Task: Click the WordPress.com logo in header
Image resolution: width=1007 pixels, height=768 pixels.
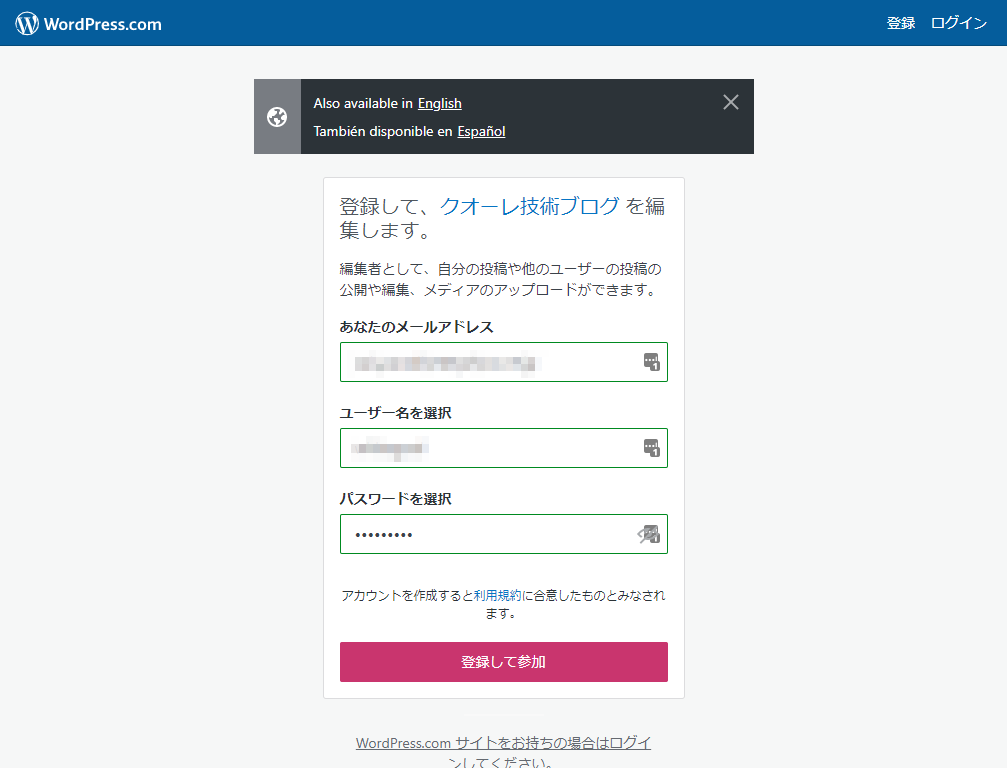Action: pos(88,24)
